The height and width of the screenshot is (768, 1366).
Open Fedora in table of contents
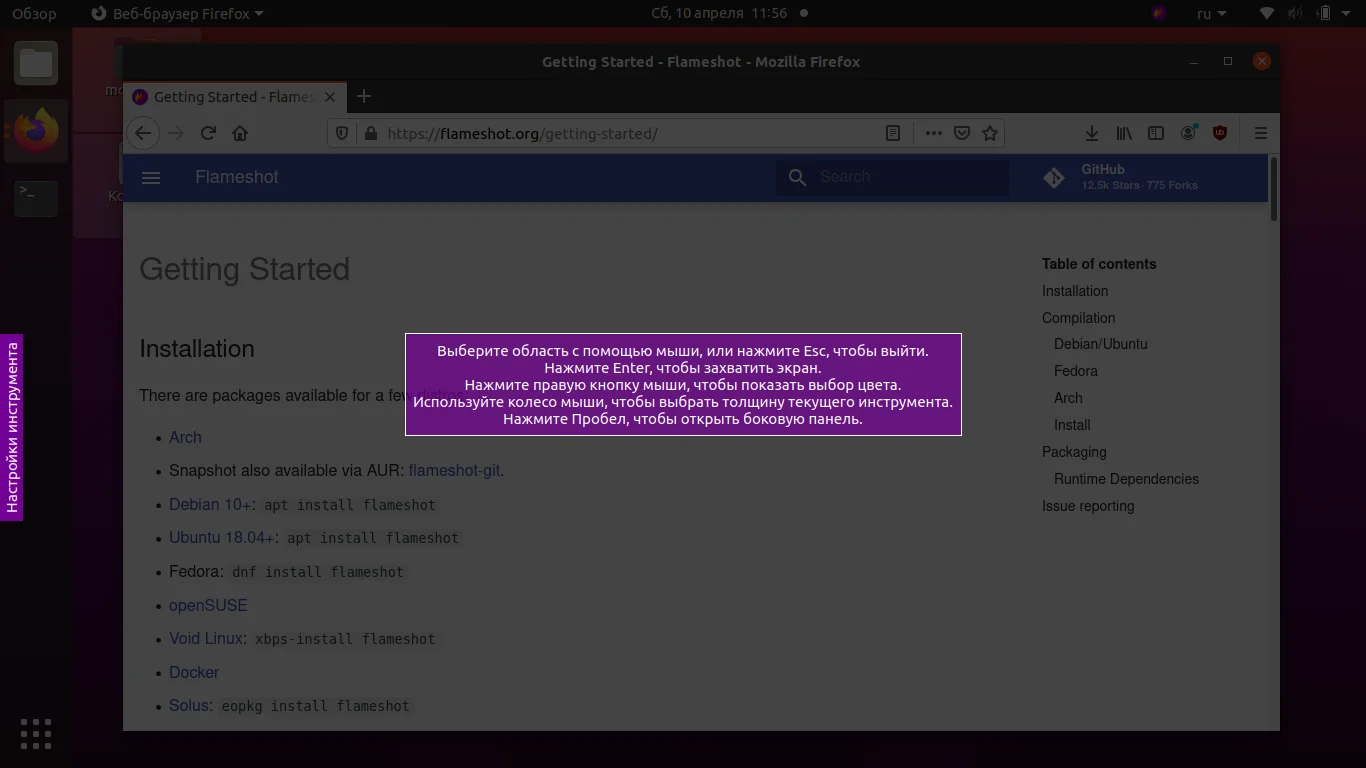1076,371
